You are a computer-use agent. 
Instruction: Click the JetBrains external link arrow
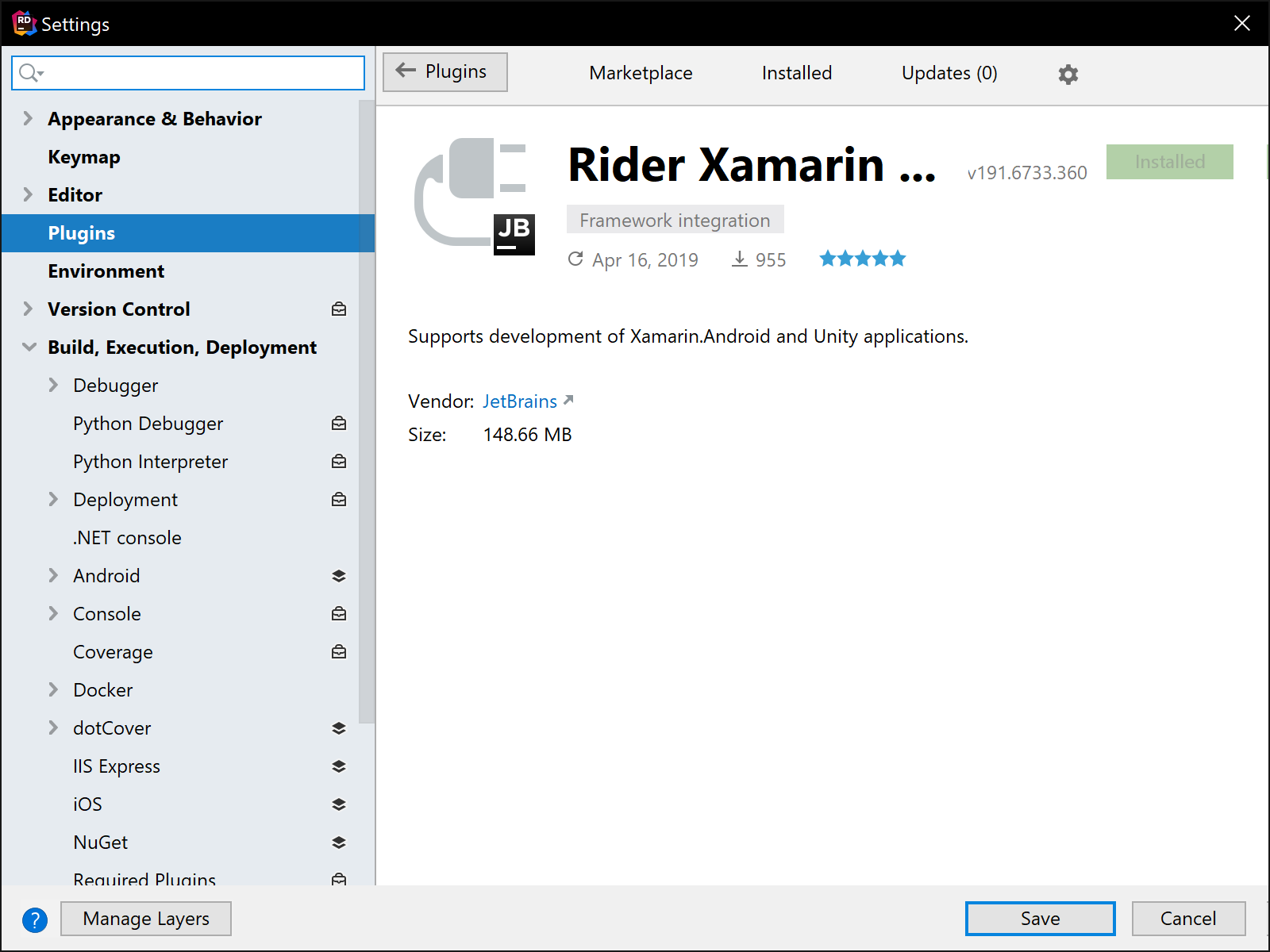[568, 400]
